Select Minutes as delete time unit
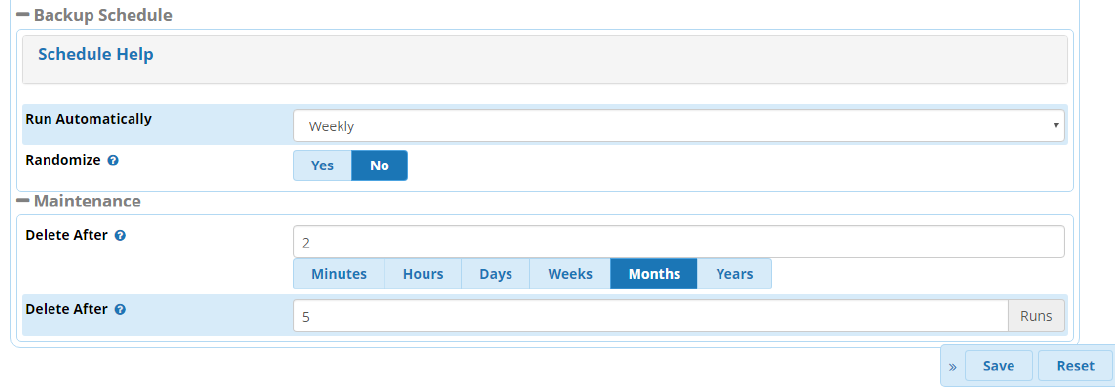 pos(338,274)
